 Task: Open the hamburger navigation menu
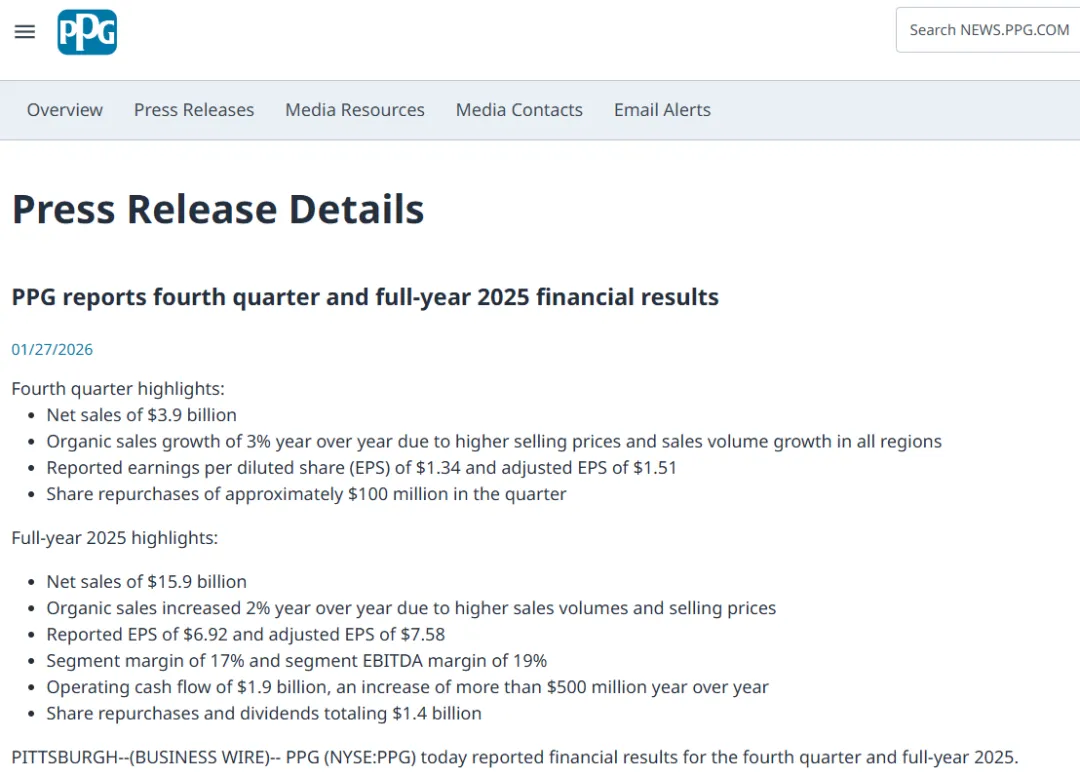click(x=25, y=32)
